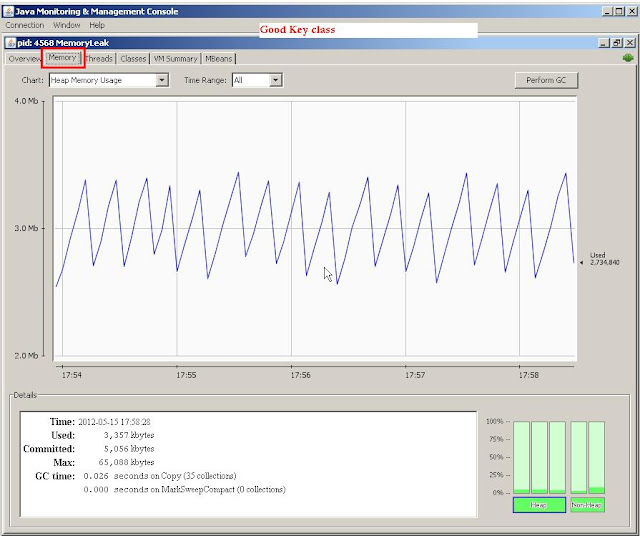Click the Perform GC button
640x536 pixels.
tap(546, 80)
